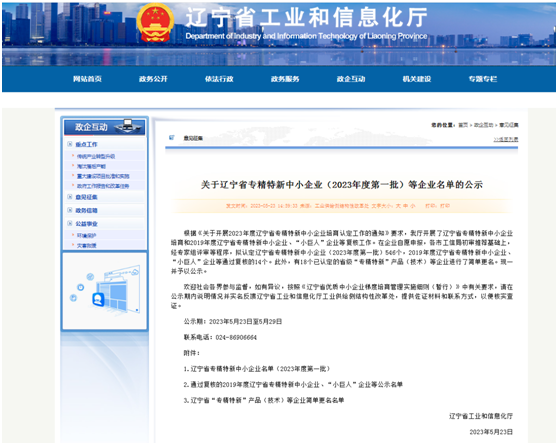Viewport: 558px width, 445px height.
Task: Click the orange arrow bullet before 环境保护
Action: coord(73,235)
